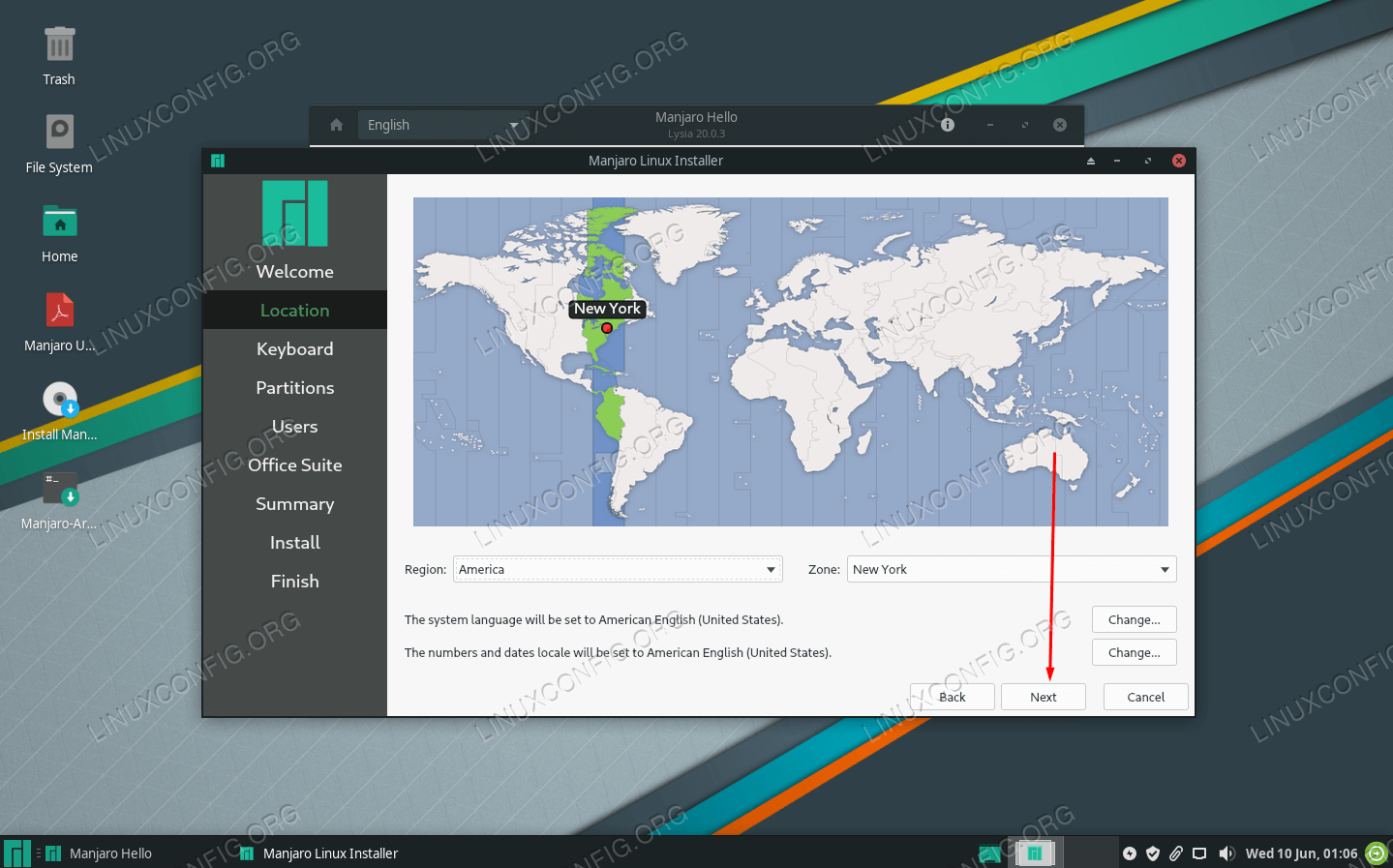Click the clipboard paperclip tray icon
Screen dimensions: 1393x868
point(1176,853)
